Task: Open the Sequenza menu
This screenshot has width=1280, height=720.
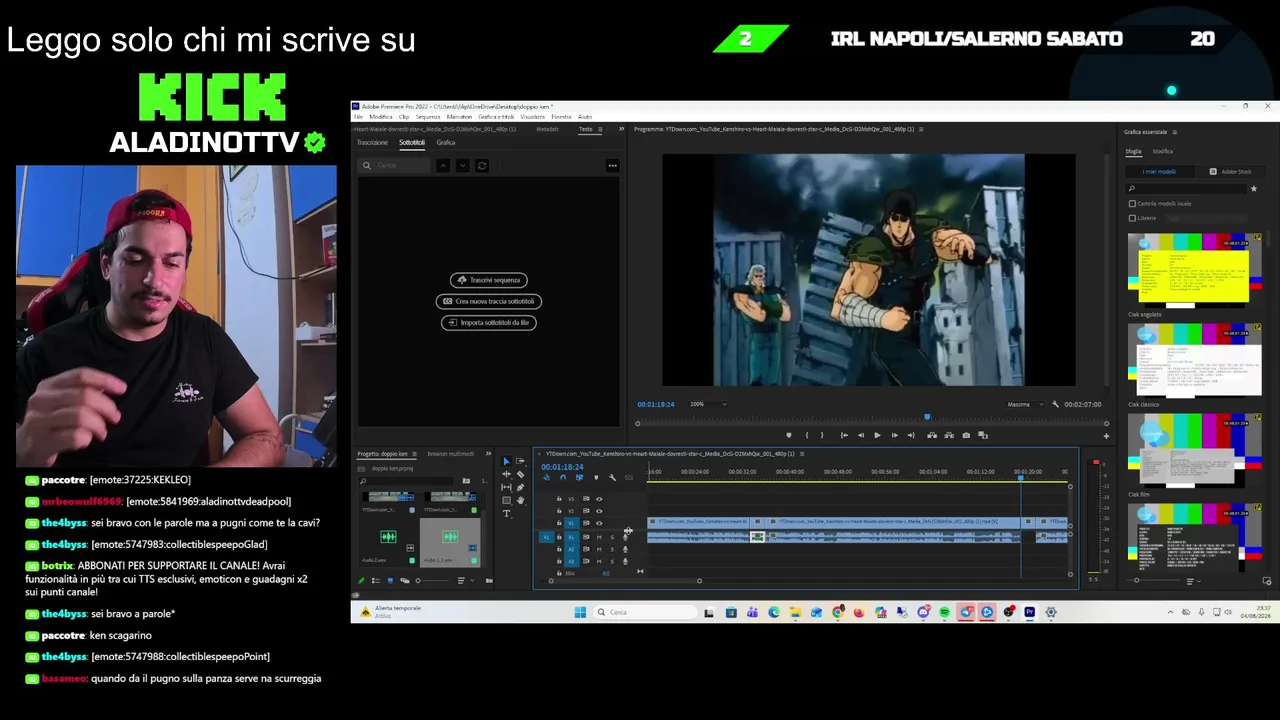Action: (428, 117)
